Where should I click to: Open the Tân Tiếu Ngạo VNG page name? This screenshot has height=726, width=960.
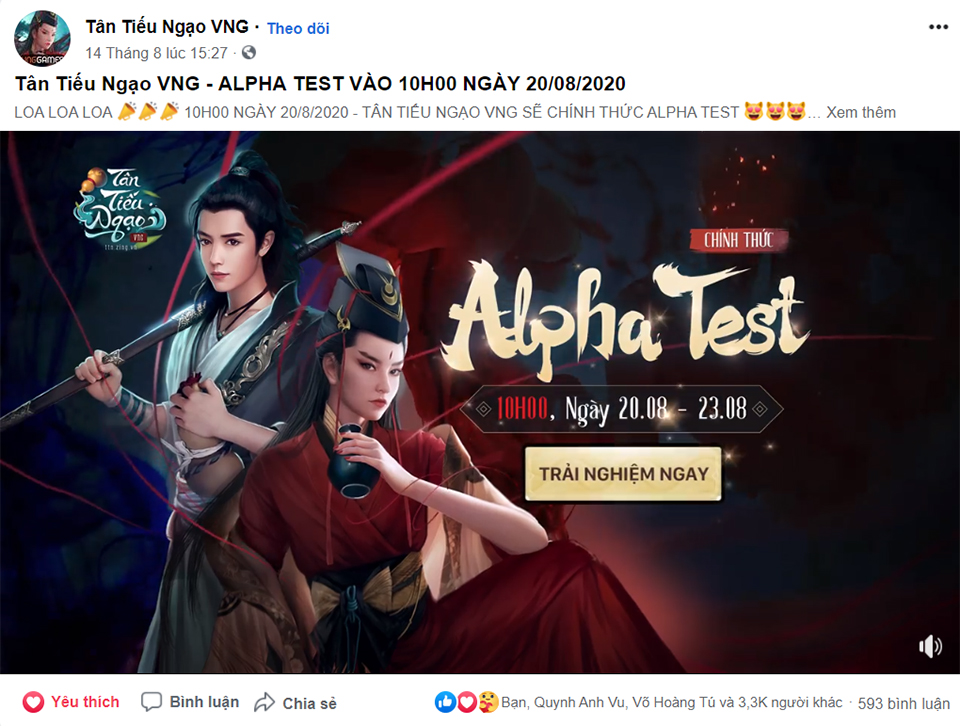point(167,27)
